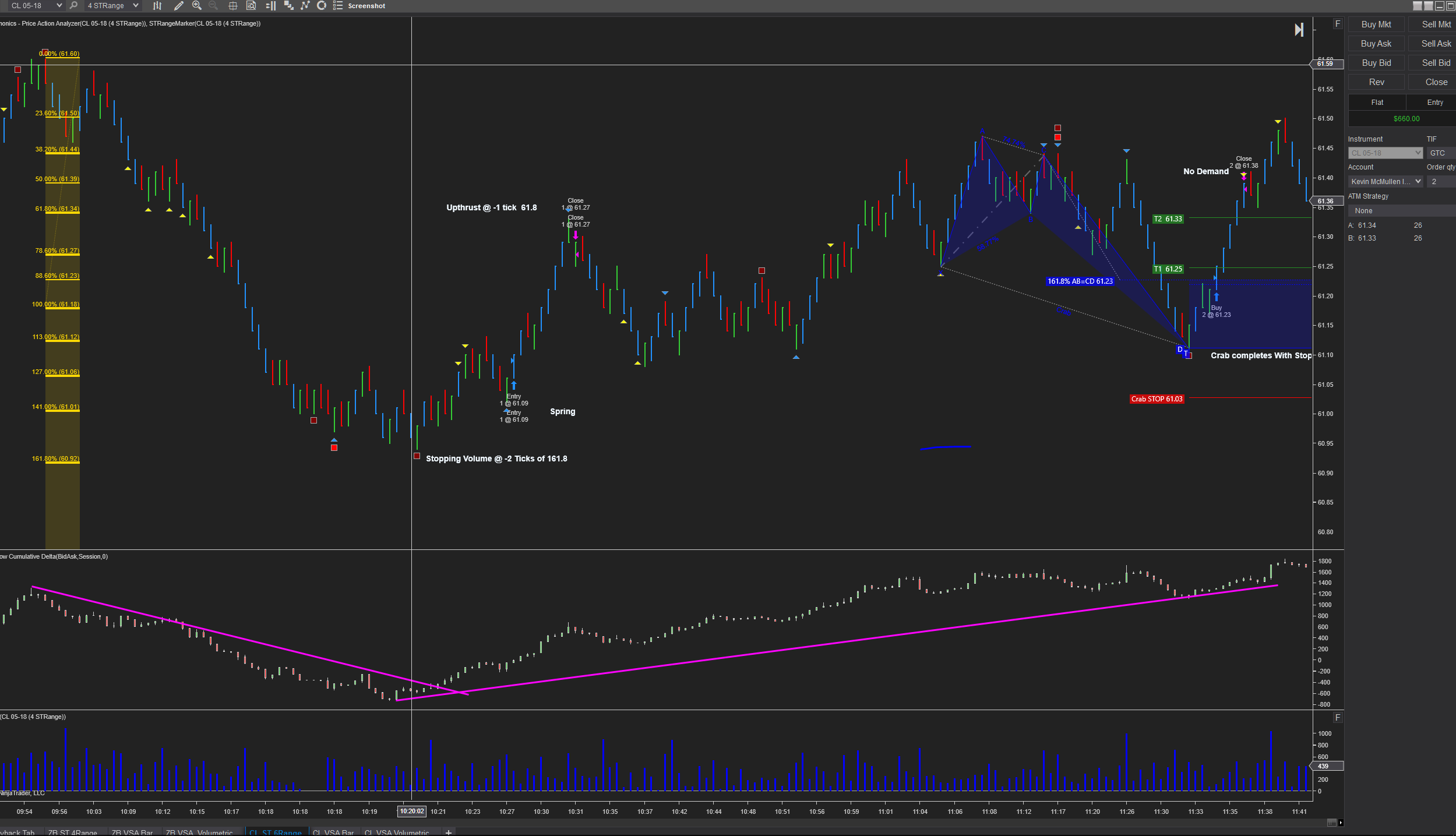Click the Buy Ask button
The width and height of the screenshot is (1456, 836).
pyautogui.click(x=1376, y=44)
